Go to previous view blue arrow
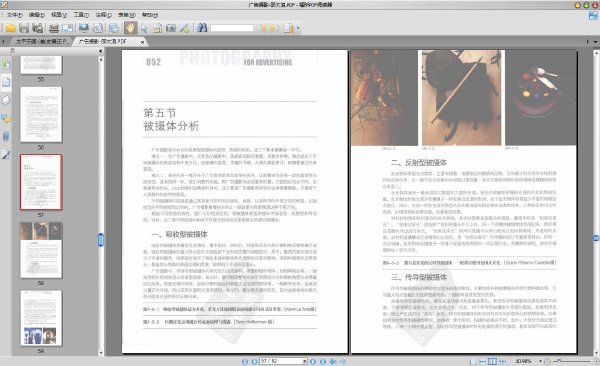 (x=333, y=361)
